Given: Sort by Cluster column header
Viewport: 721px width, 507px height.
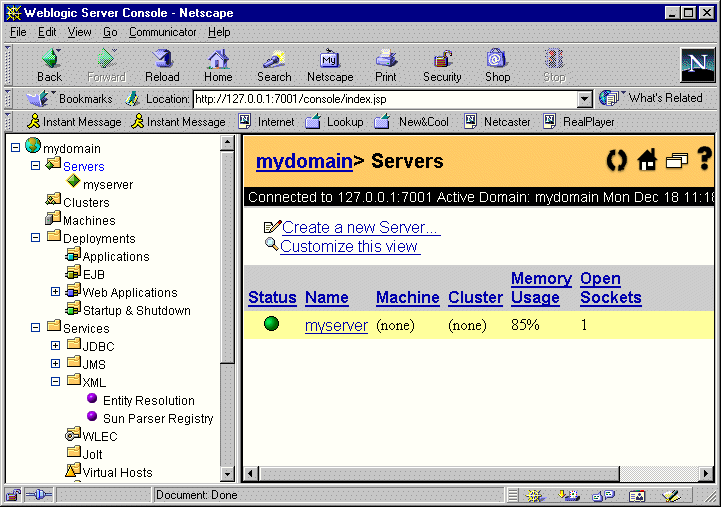Looking at the screenshot, I should pos(475,297).
